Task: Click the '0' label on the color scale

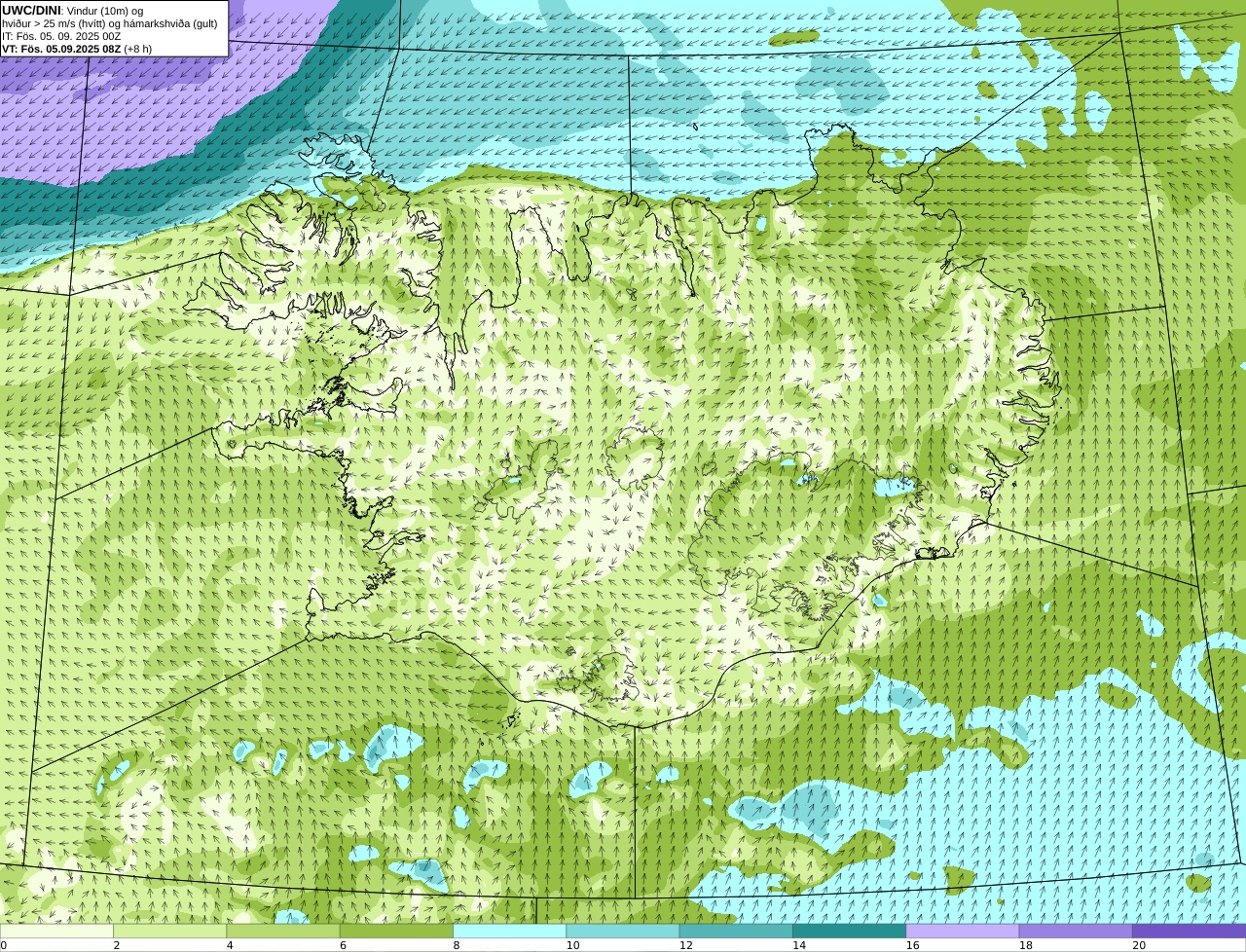Action: point(4,945)
